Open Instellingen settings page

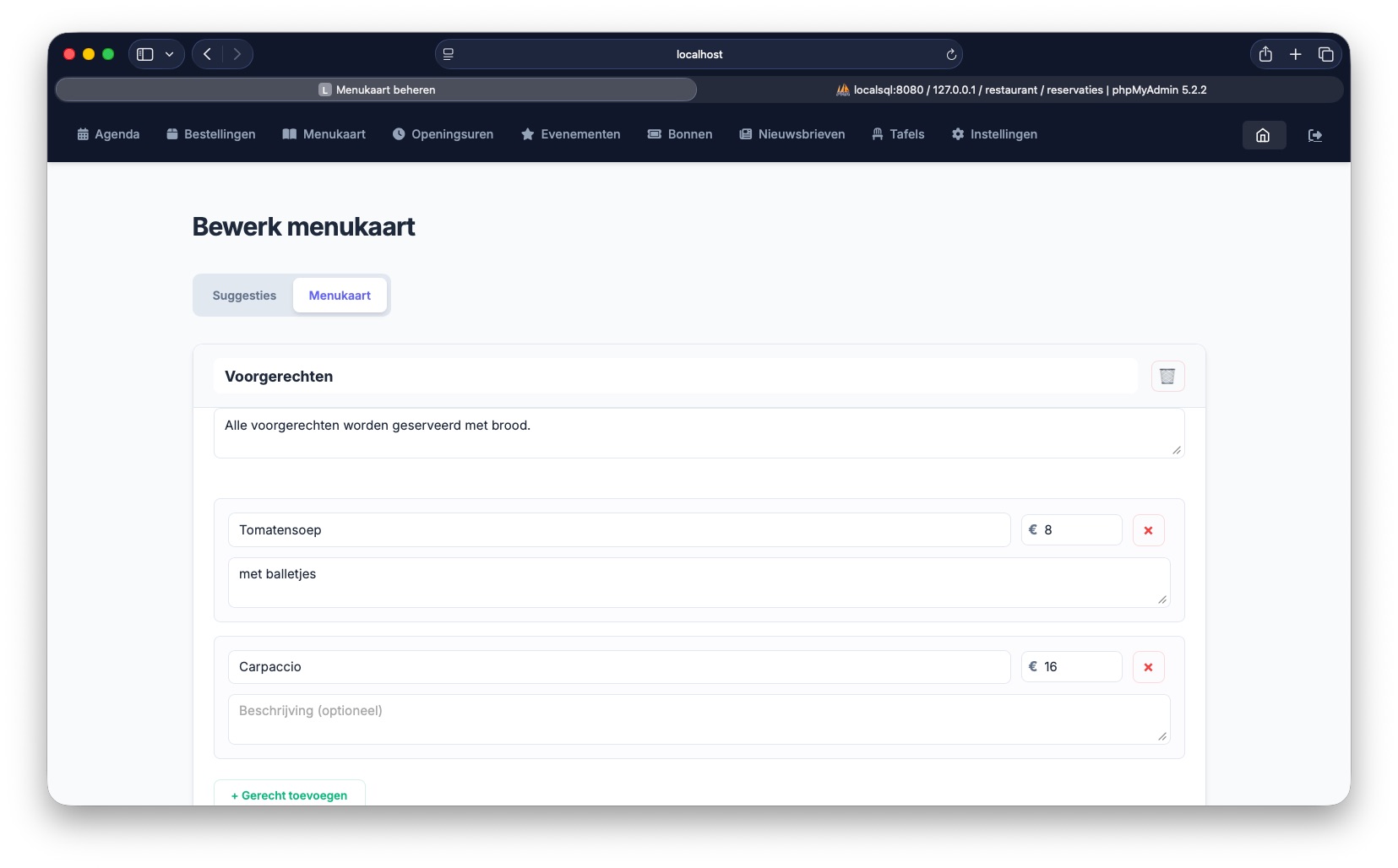pos(994,134)
